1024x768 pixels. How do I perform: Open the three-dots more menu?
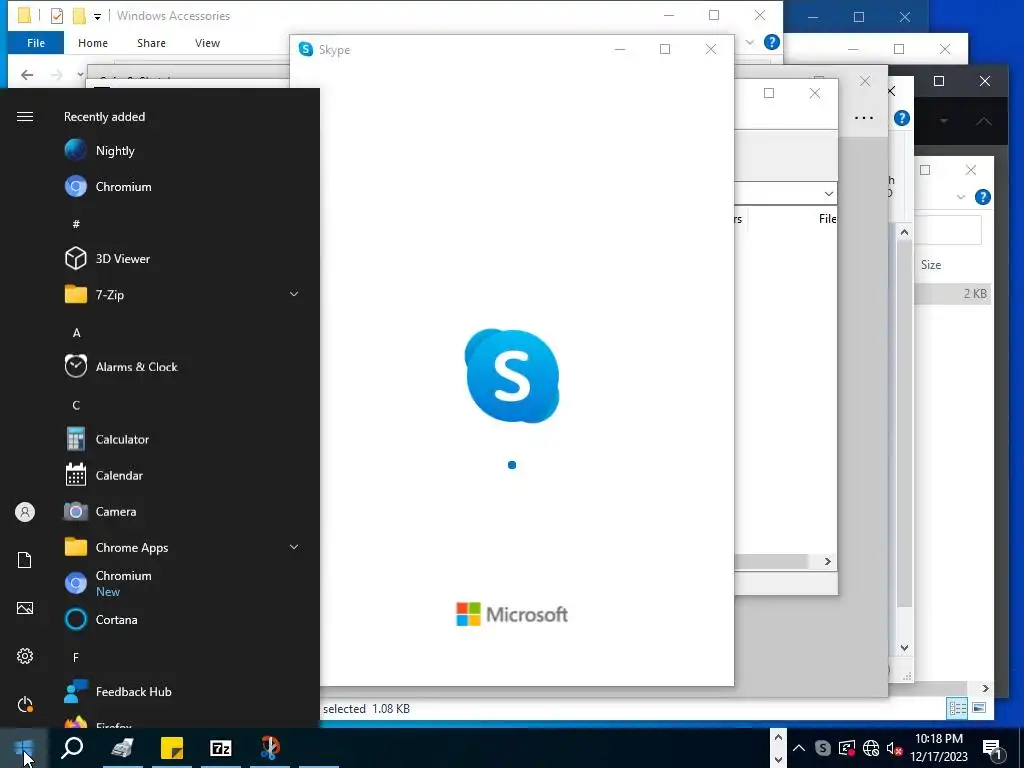[864, 118]
